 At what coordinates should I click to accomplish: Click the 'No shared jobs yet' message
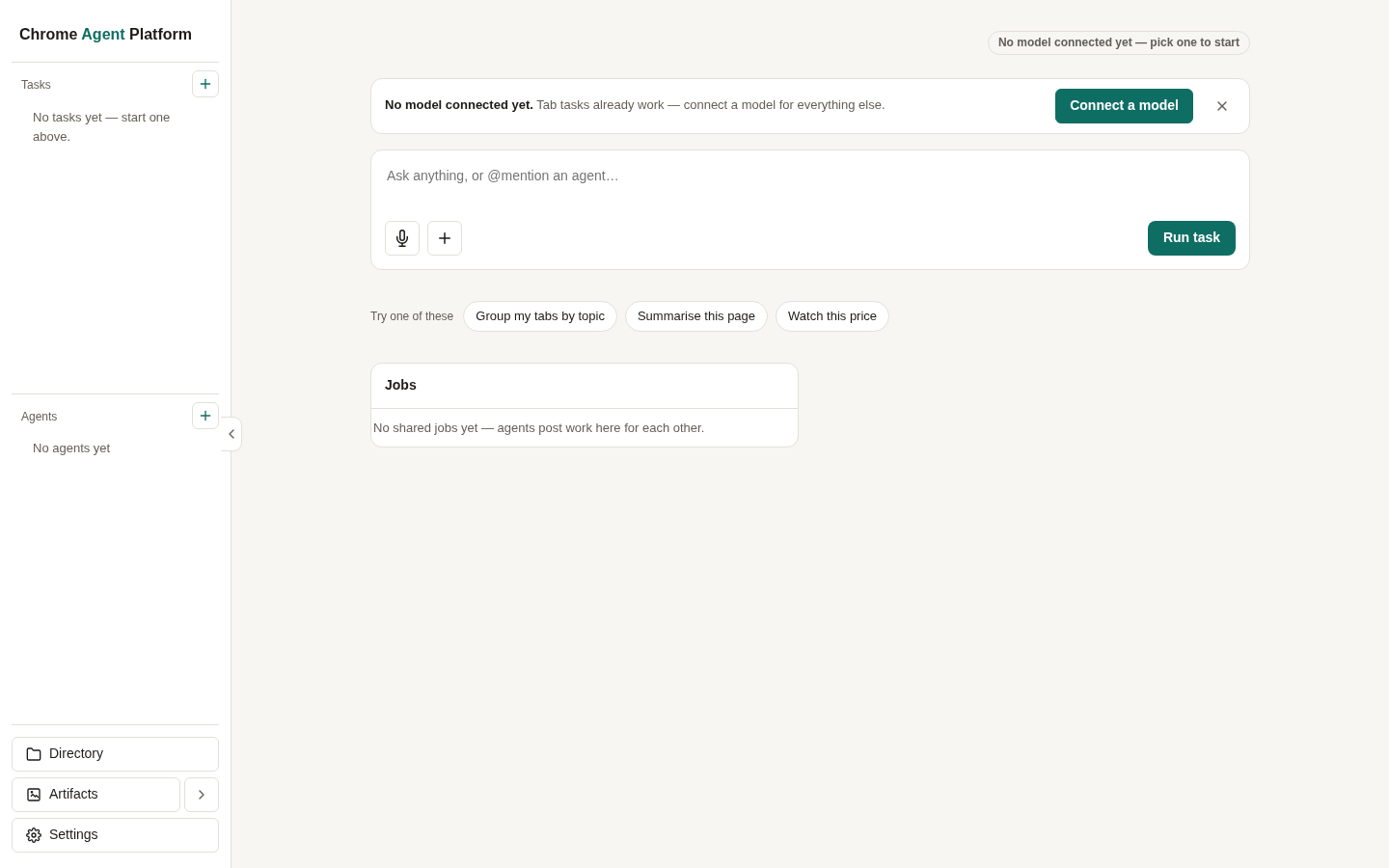point(538,428)
